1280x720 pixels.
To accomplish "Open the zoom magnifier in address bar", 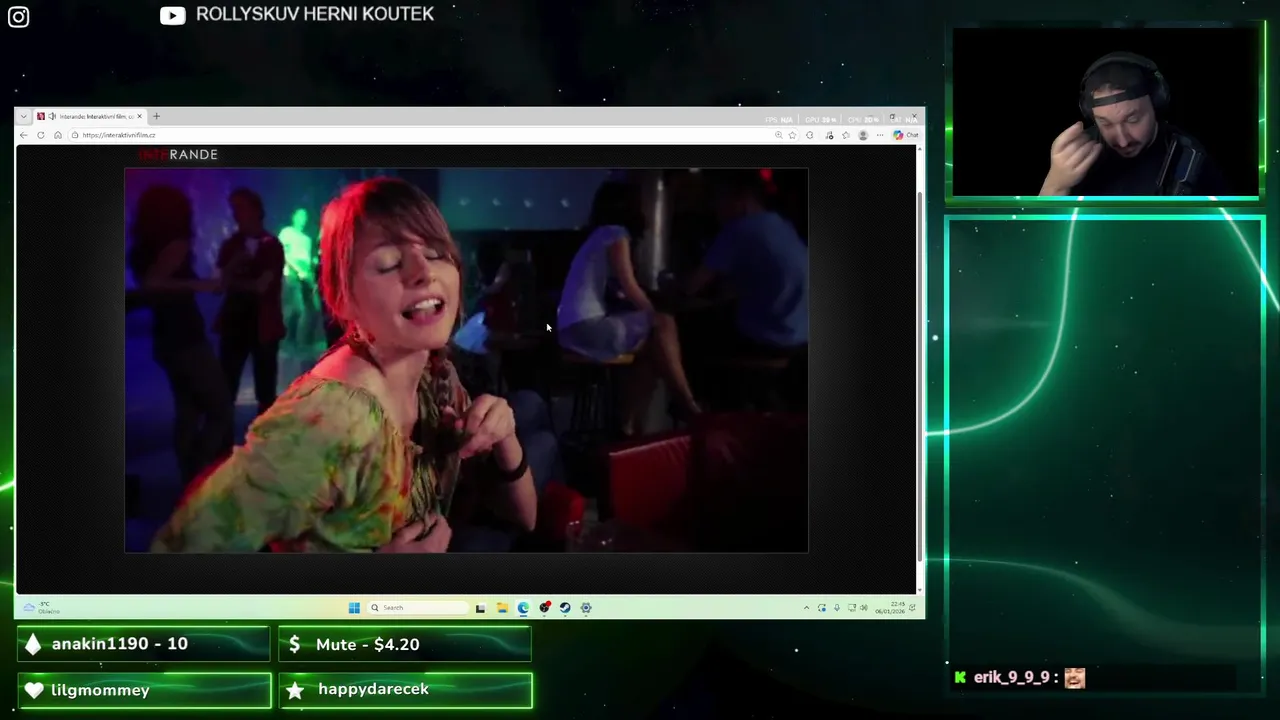I will pos(779,135).
